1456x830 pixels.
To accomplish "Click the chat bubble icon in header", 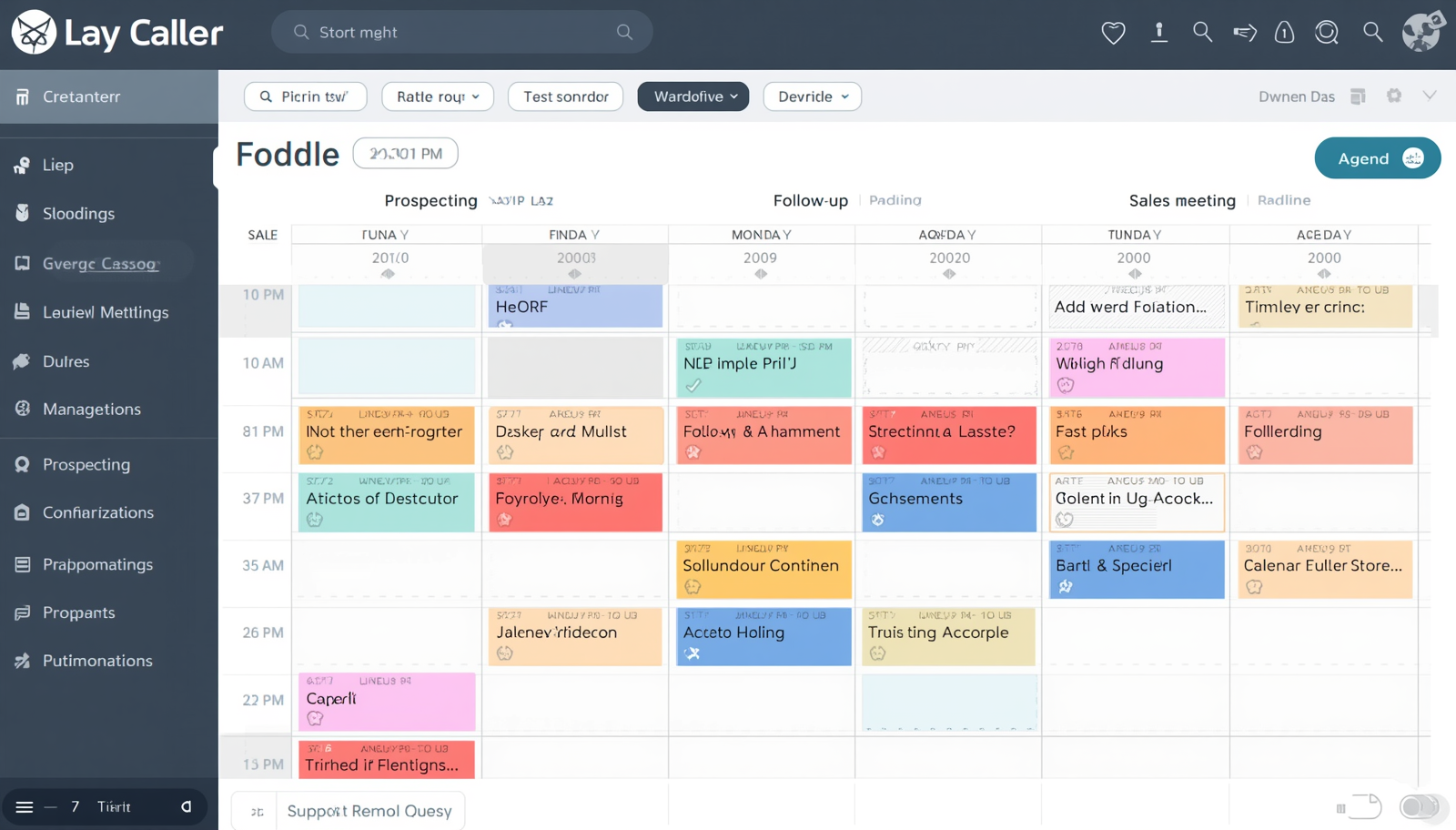I will point(1326,33).
